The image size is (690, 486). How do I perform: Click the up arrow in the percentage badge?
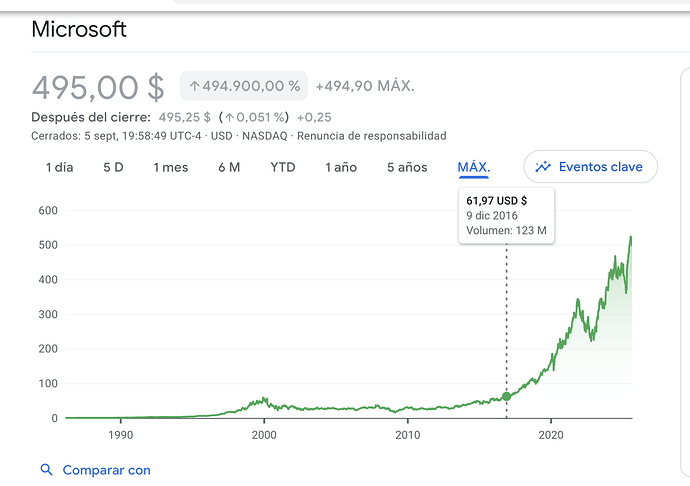pos(194,87)
